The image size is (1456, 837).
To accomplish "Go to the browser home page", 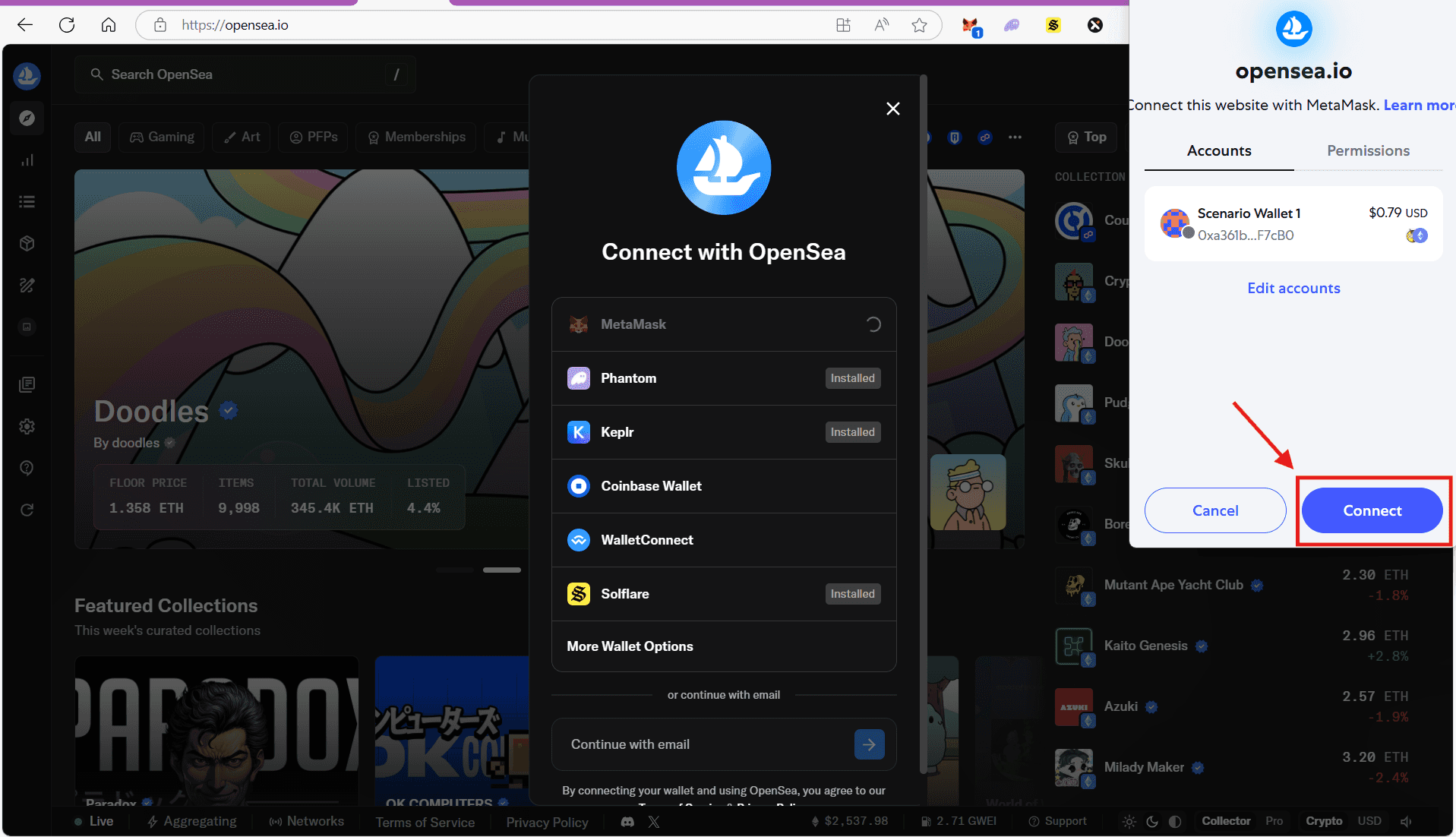I will click(109, 25).
